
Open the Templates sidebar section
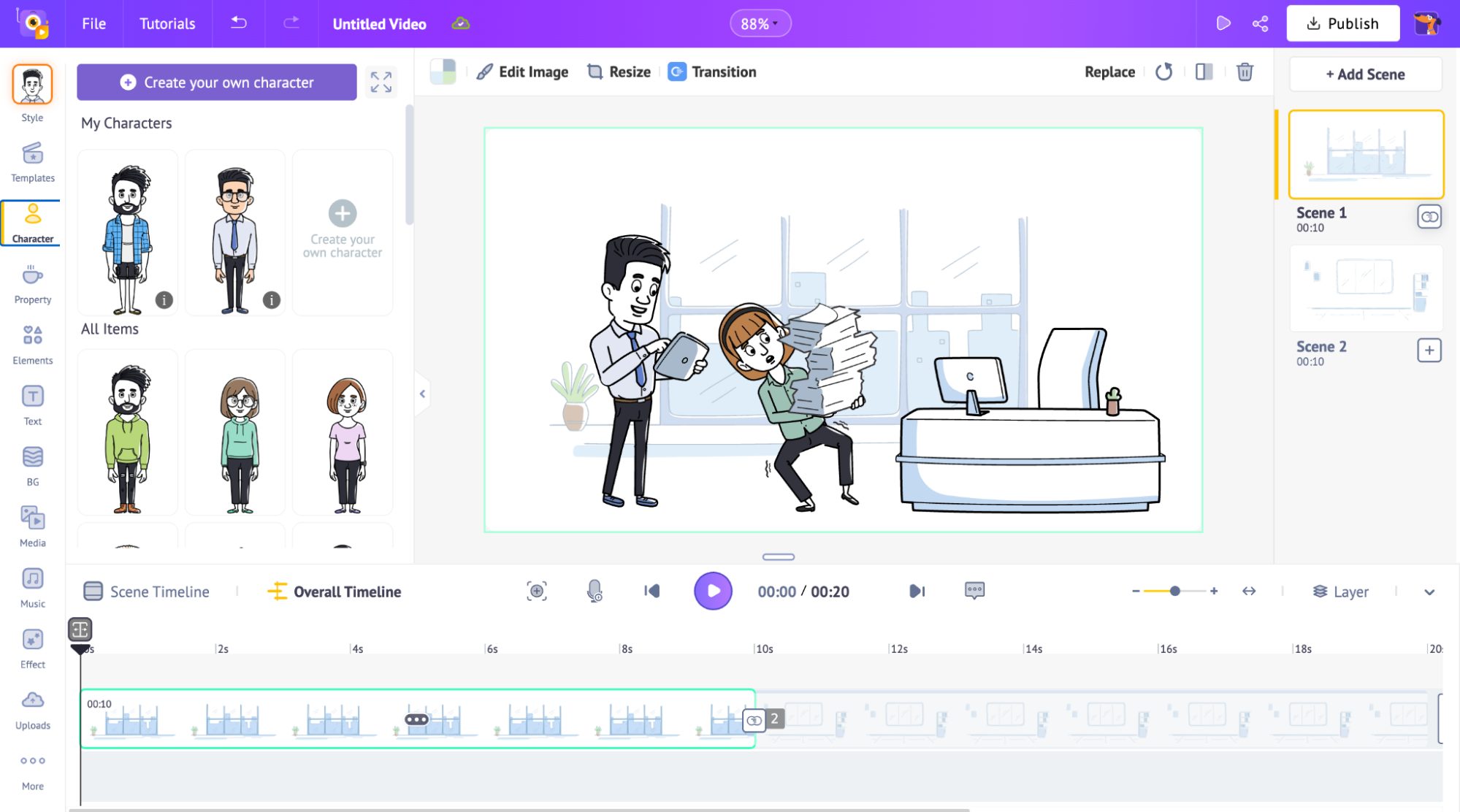click(32, 163)
